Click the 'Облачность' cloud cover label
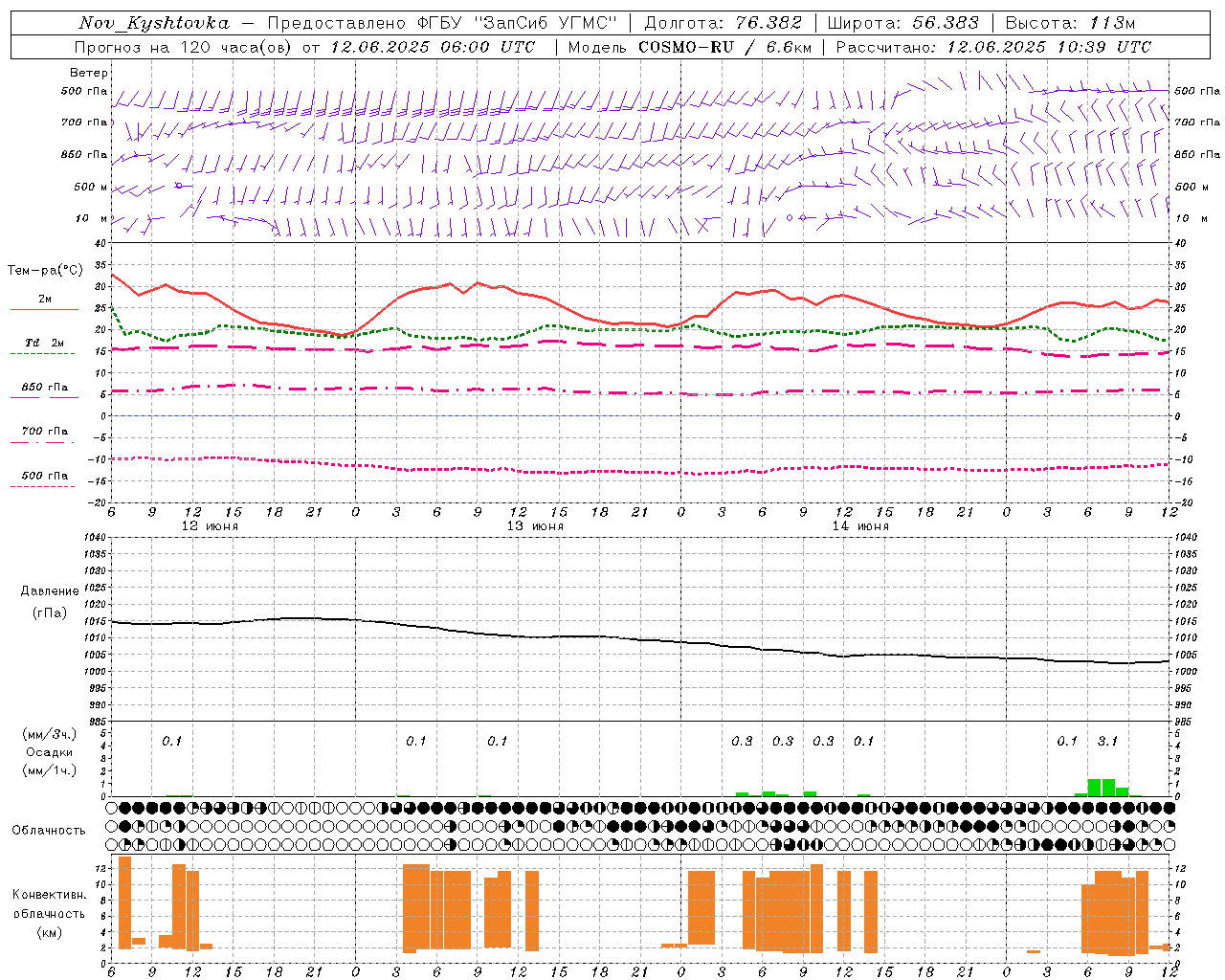 pyautogui.click(x=49, y=831)
